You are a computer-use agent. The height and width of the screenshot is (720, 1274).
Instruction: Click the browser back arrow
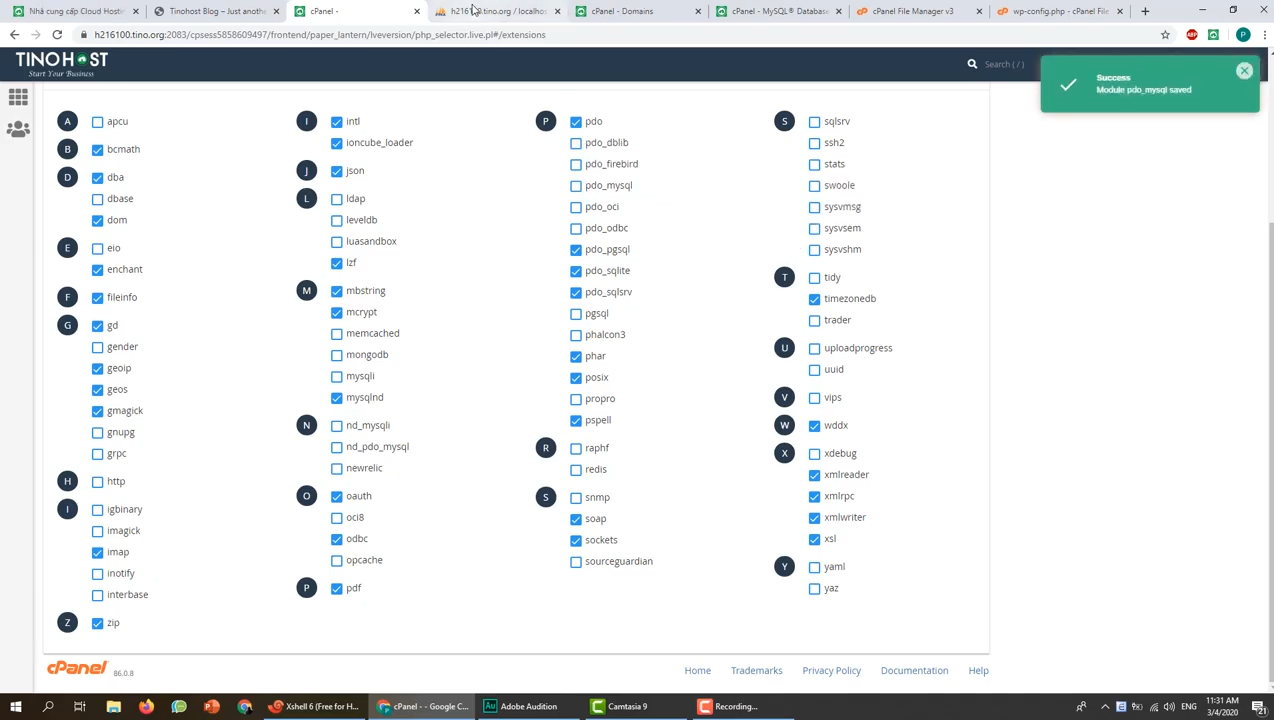[14, 35]
